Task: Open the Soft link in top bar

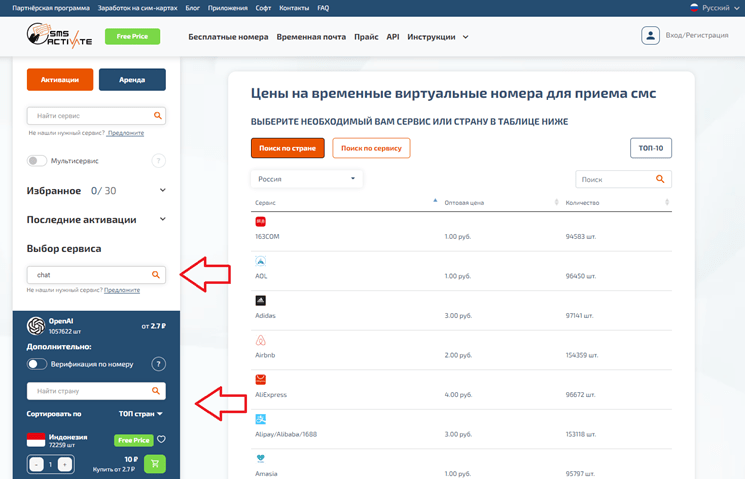Action: 263,8
